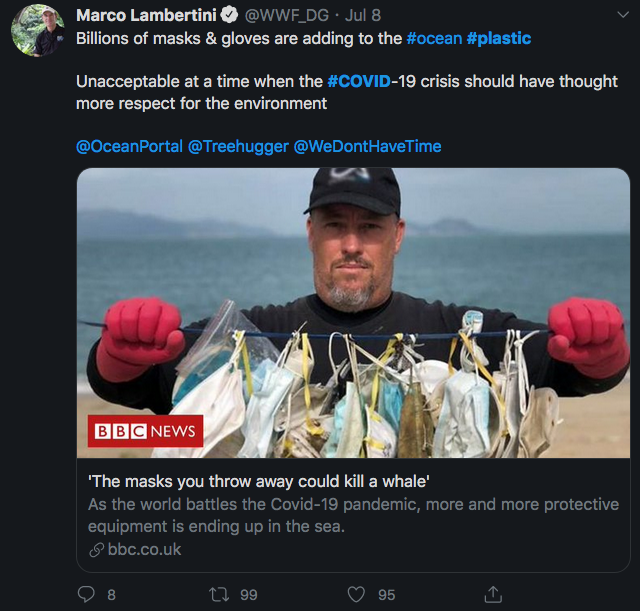The width and height of the screenshot is (640, 611).
Task: Open the @WeDontHaveTime mention
Action: (x=367, y=146)
